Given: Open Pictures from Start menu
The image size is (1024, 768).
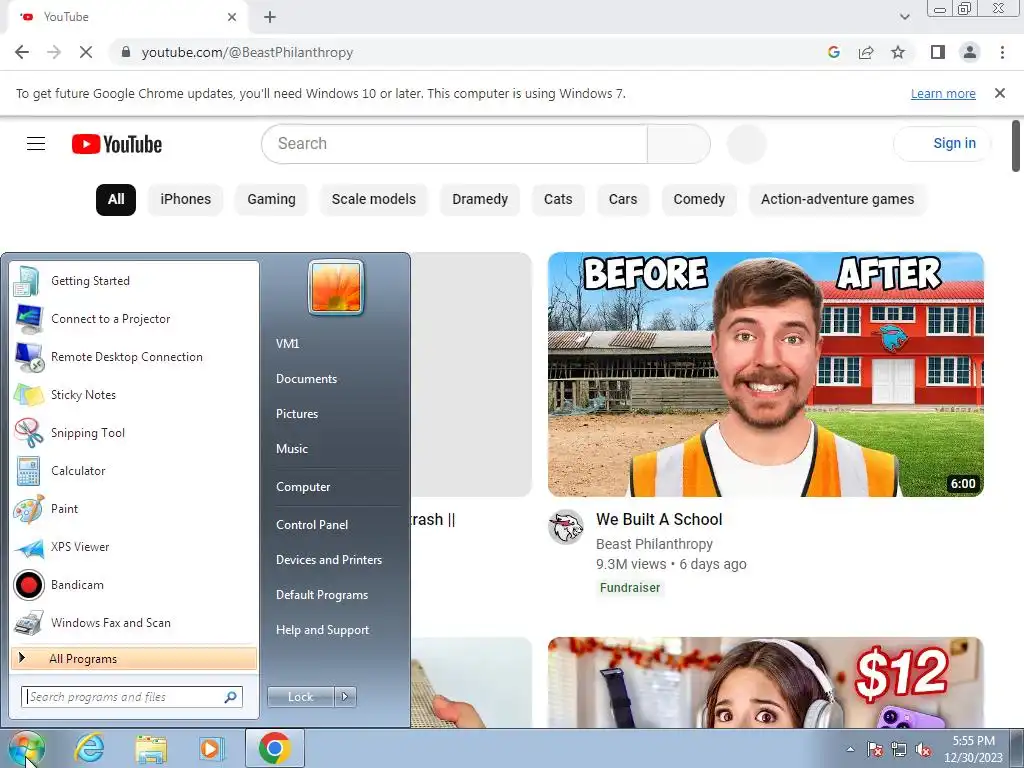Looking at the screenshot, I should pyautogui.click(x=297, y=414).
